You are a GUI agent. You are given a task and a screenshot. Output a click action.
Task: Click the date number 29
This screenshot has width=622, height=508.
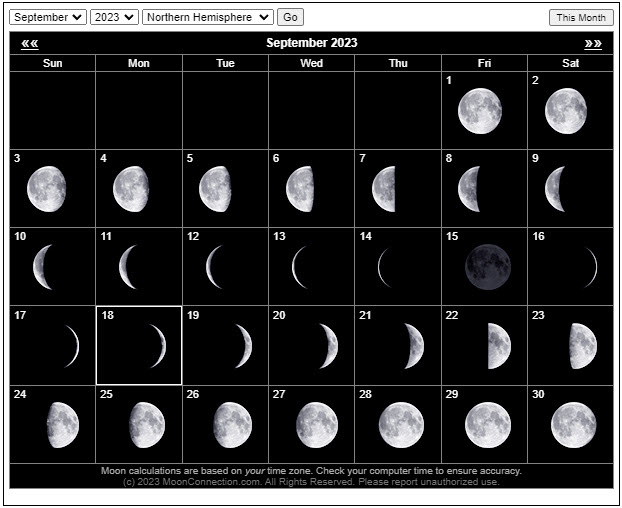click(452, 394)
